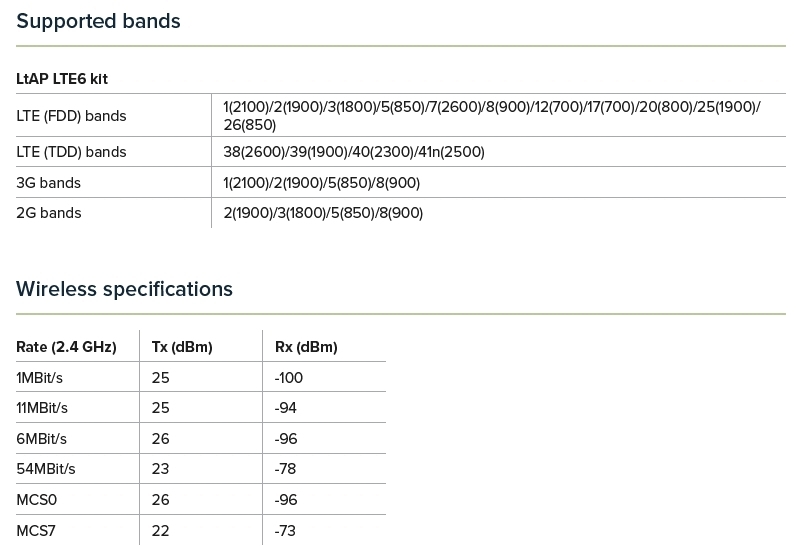Select the LtAP LTE6 kit title
Image resolution: width=807 pixels, height=560 pixels.
(x=62, y=78)
